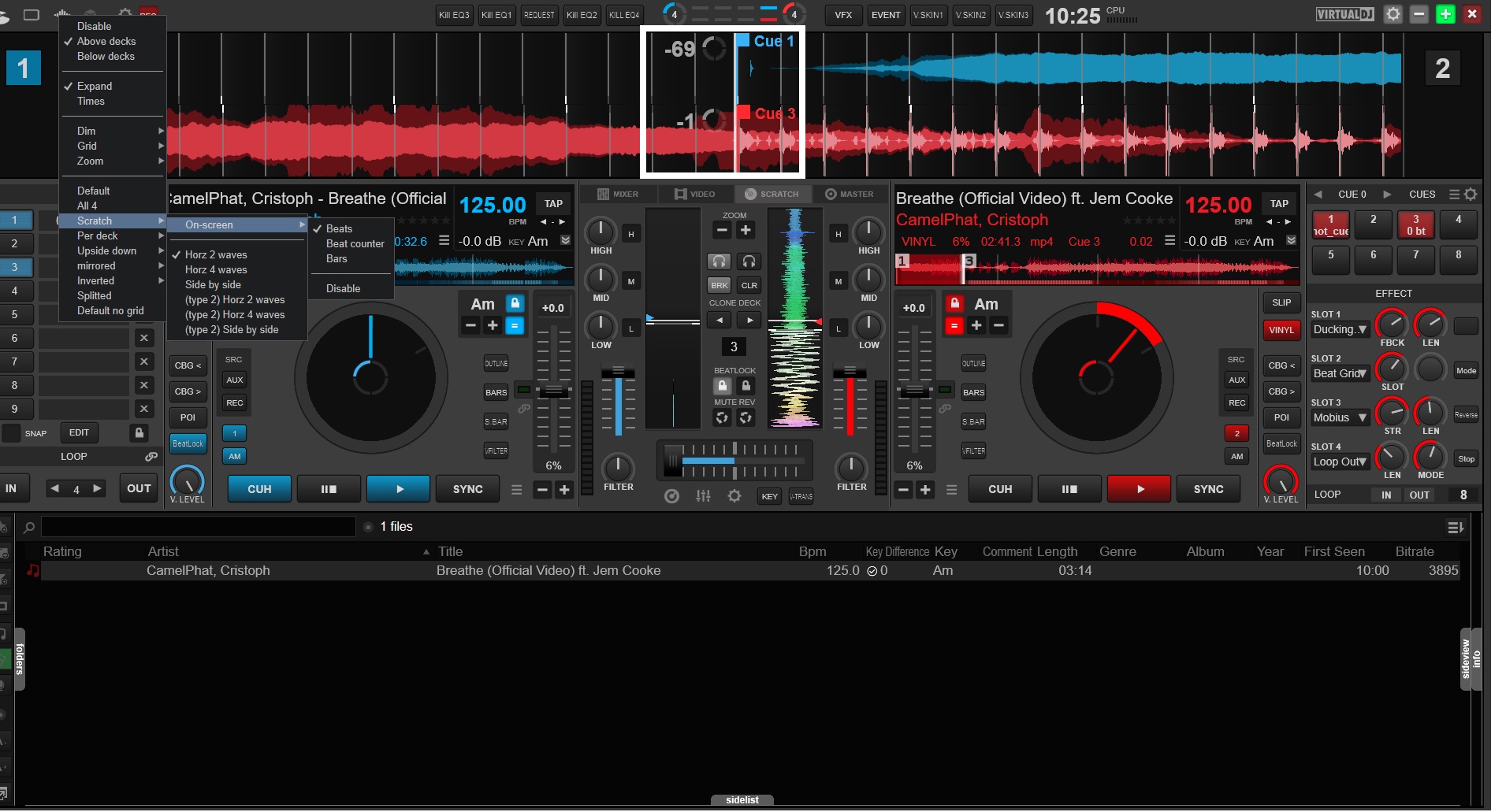The height and width of the screenshot is (812, 1506).
Task: Expand the Dim submenu
Action: (x=113, y=131)
